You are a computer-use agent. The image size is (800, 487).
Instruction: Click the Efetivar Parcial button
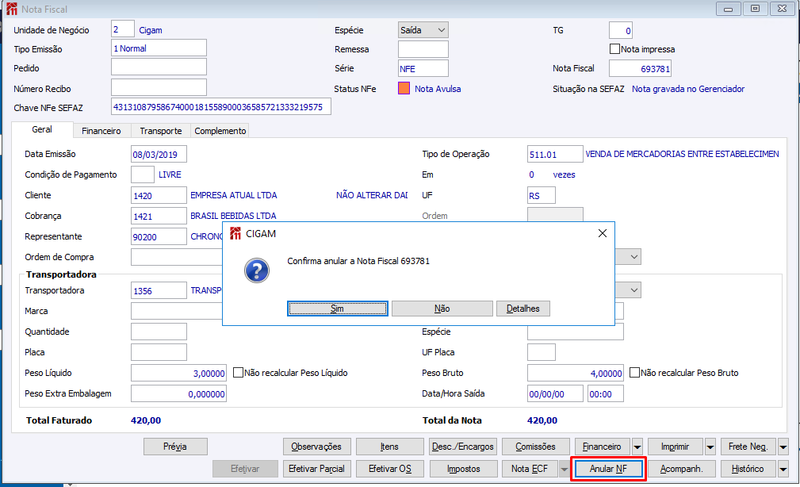click(x=316, y=469)
